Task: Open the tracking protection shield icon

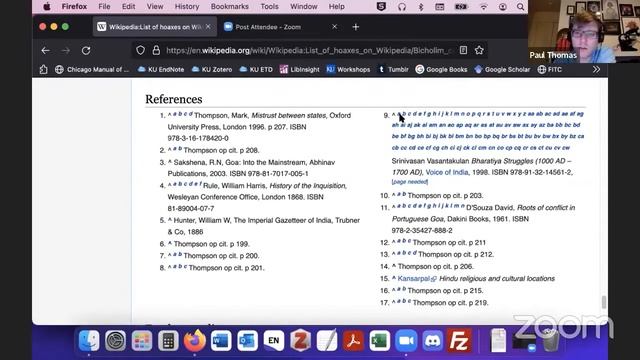Action: [140, 50]
